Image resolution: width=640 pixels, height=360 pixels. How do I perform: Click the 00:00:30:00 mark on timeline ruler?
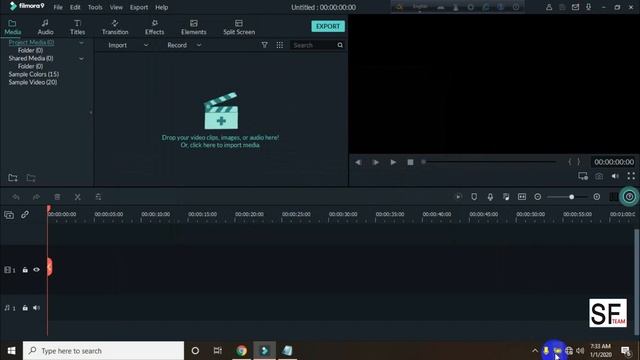click(x=343, y=214)
